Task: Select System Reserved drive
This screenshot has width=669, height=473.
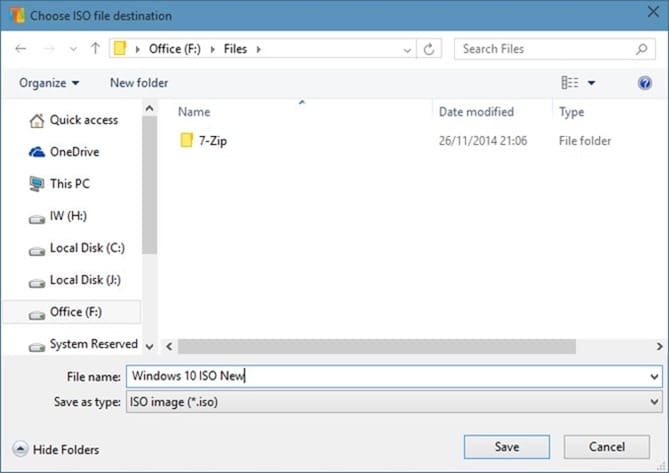Action: pos(94,344)
